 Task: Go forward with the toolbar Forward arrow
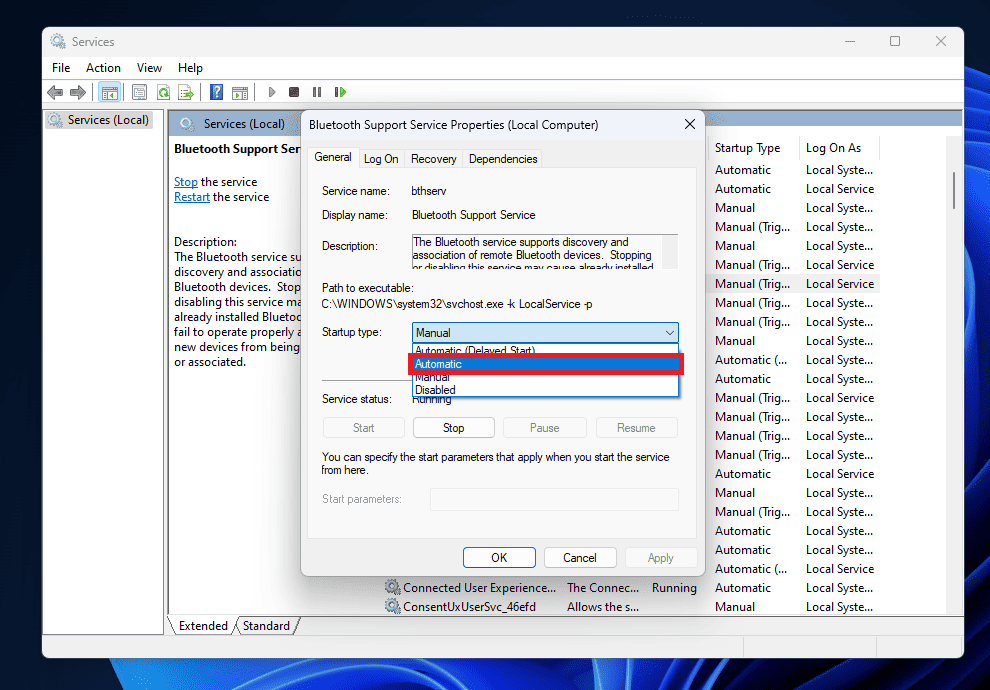pos(78,93)
